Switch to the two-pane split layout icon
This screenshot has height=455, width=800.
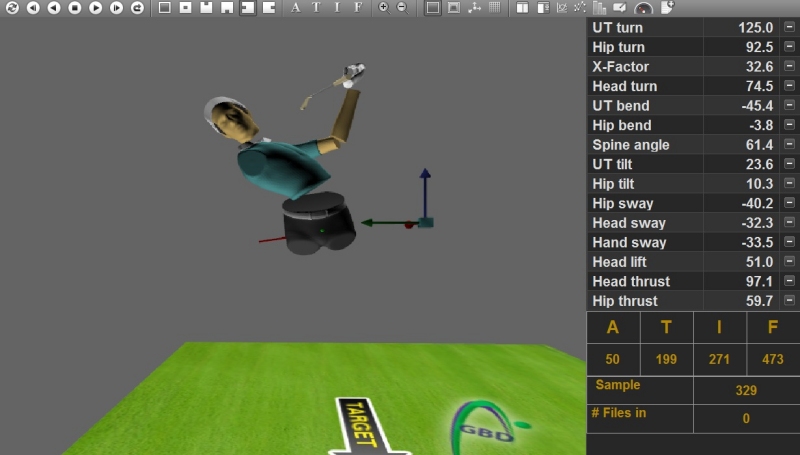(x=522, y=8)
